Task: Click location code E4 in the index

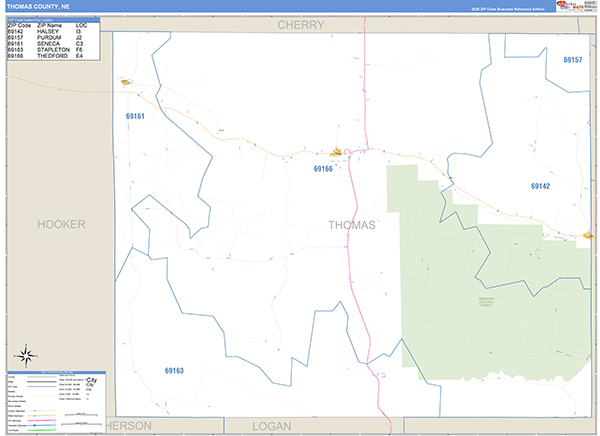Action: (x=79, y=56)
